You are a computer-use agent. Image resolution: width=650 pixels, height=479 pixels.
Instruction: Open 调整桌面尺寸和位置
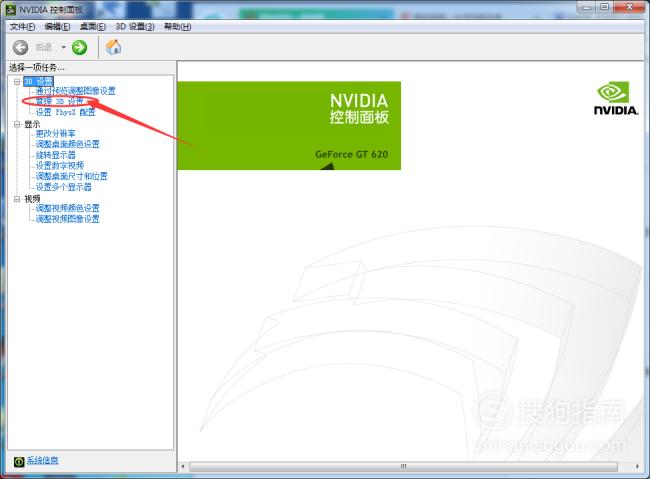click(71, 176)
